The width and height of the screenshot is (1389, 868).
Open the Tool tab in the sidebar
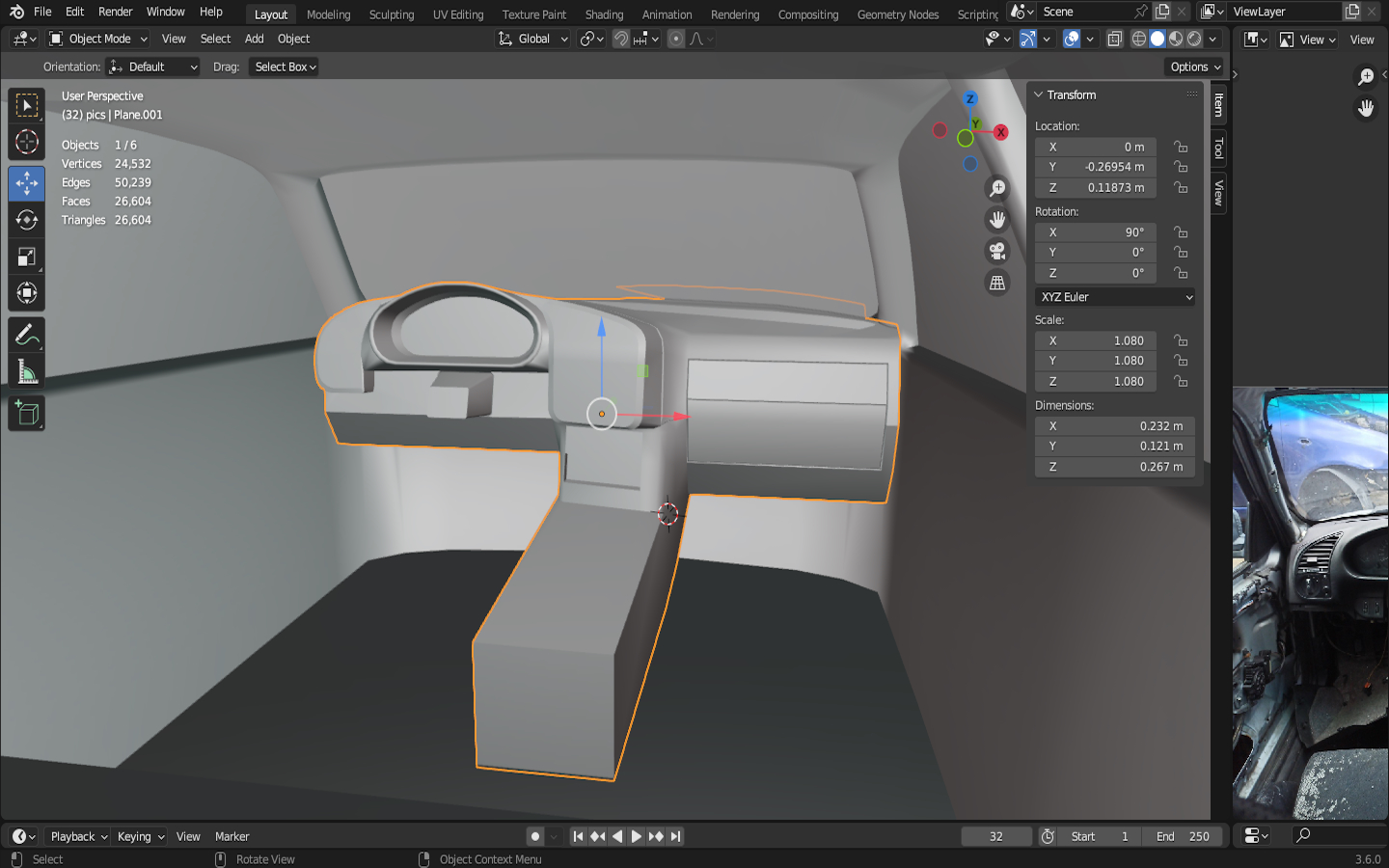click(1219, 148)
